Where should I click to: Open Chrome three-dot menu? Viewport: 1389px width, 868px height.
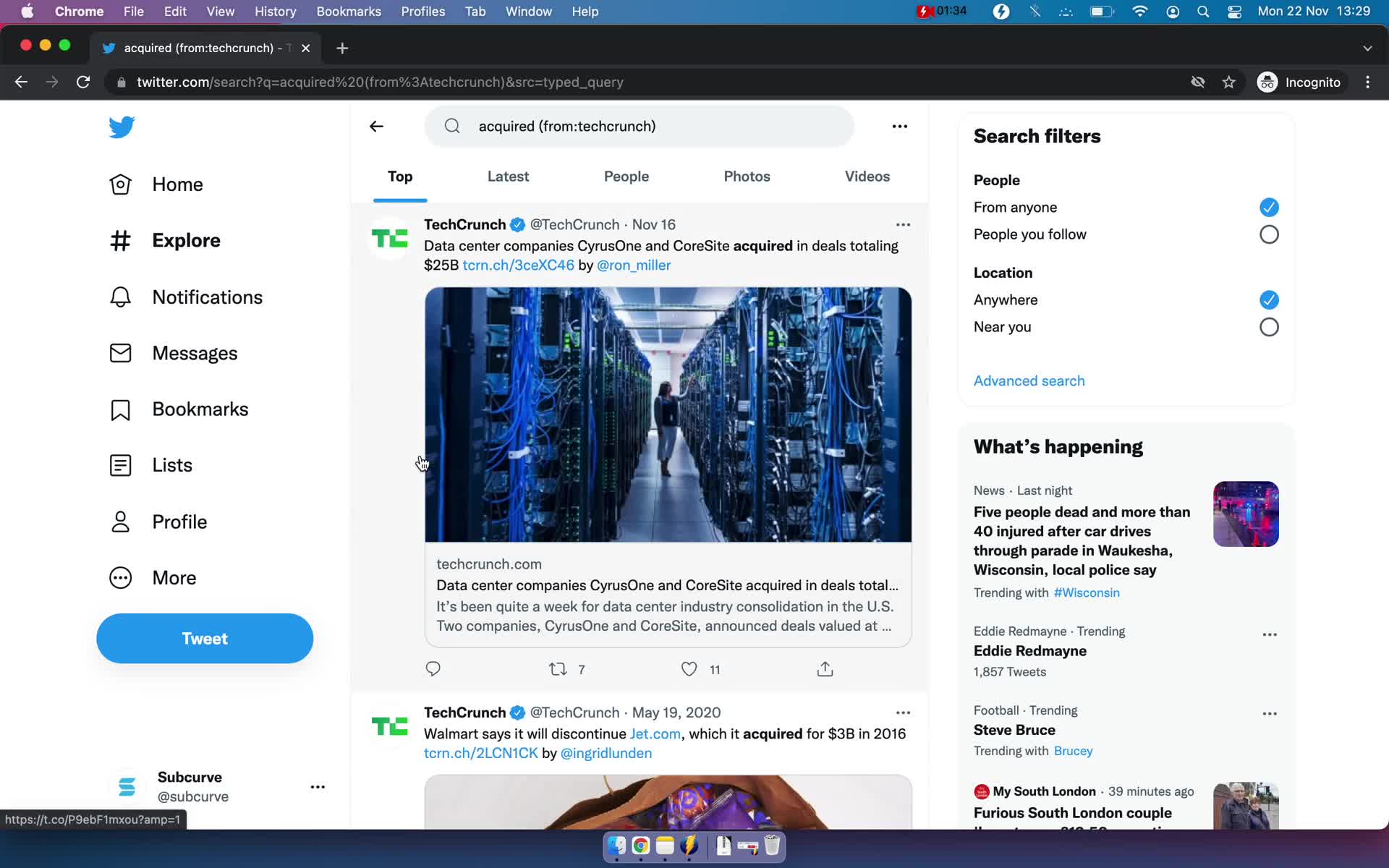pyautogui.click(x=1367, y=82)
